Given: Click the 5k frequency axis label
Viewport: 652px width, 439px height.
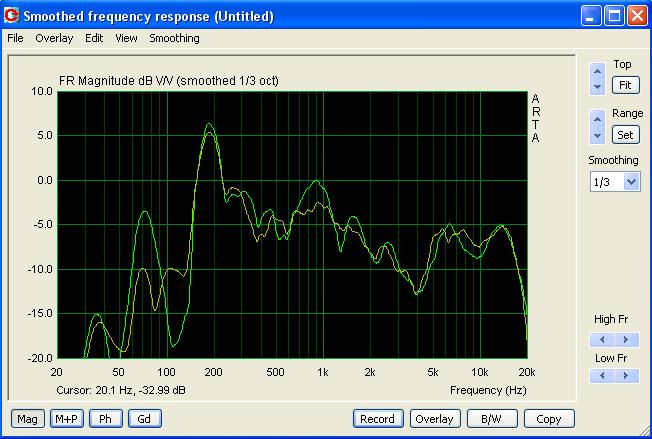Looking at the screenshot, I should click(433, 372).
